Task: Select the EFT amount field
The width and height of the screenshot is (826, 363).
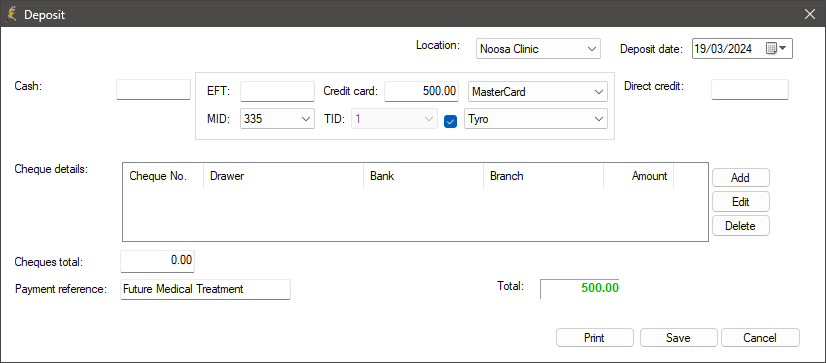Action: point(277,91)
